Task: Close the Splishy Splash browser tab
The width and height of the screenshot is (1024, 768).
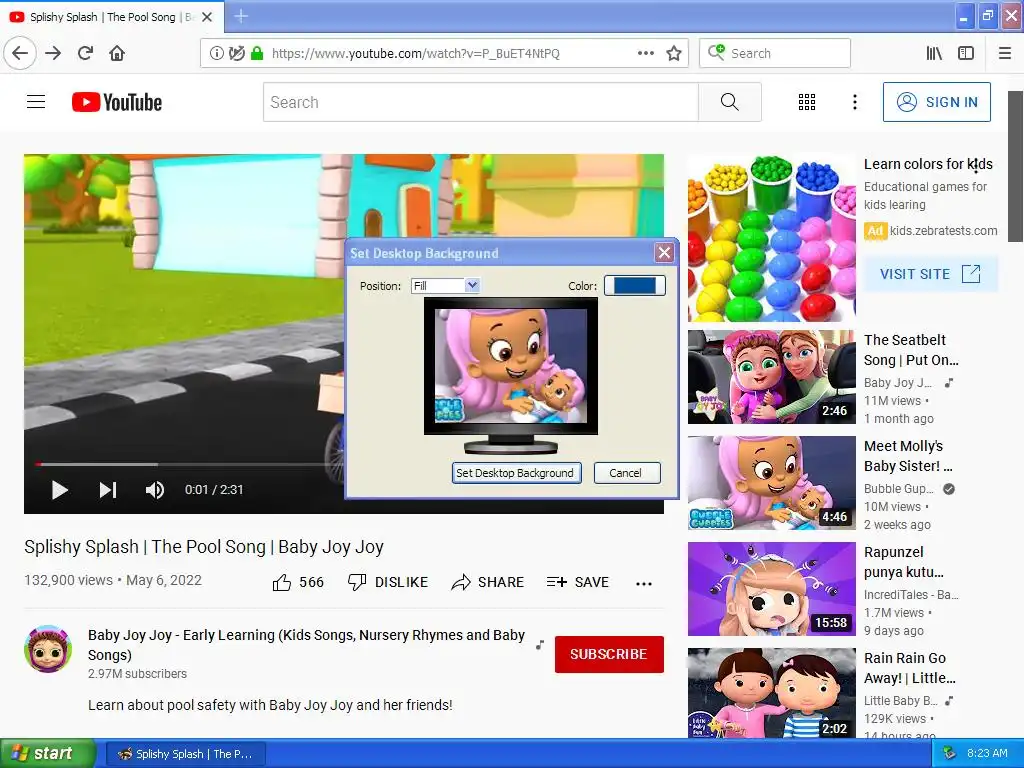Action: pos(207,17)
